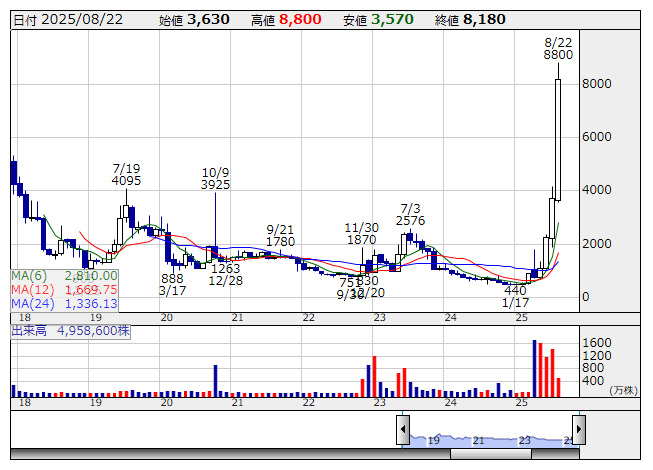This screenshot has height=470, width=653.
Task: Click the dark scrollbar track left of thumb
Action: pyautogui.click(x=230, y=454)
